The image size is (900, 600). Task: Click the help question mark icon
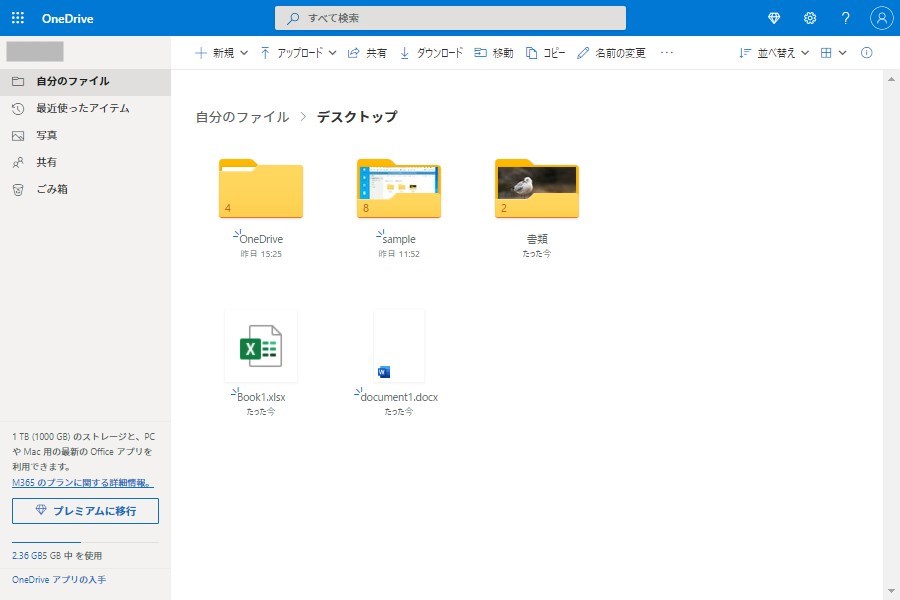click(845, 18)
